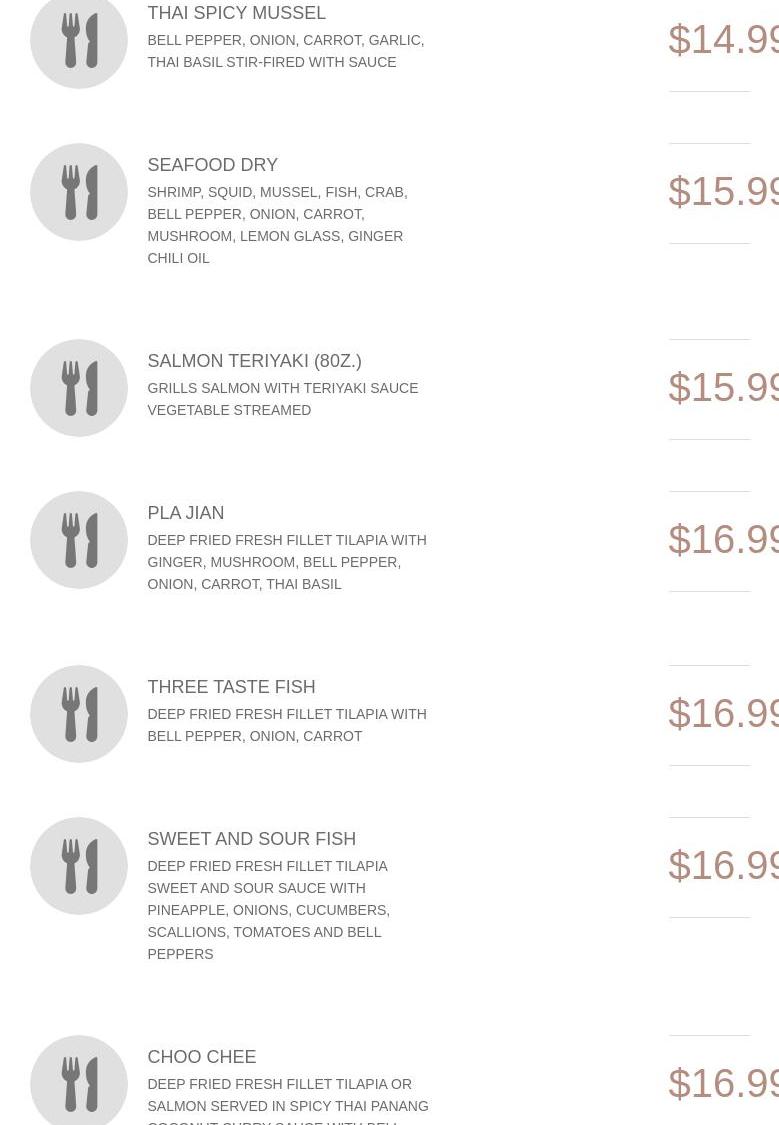Click the Seafood Dry fork-knife icon
The image size is (779, 1125).
pyautogui.click(x=79, y=192)
